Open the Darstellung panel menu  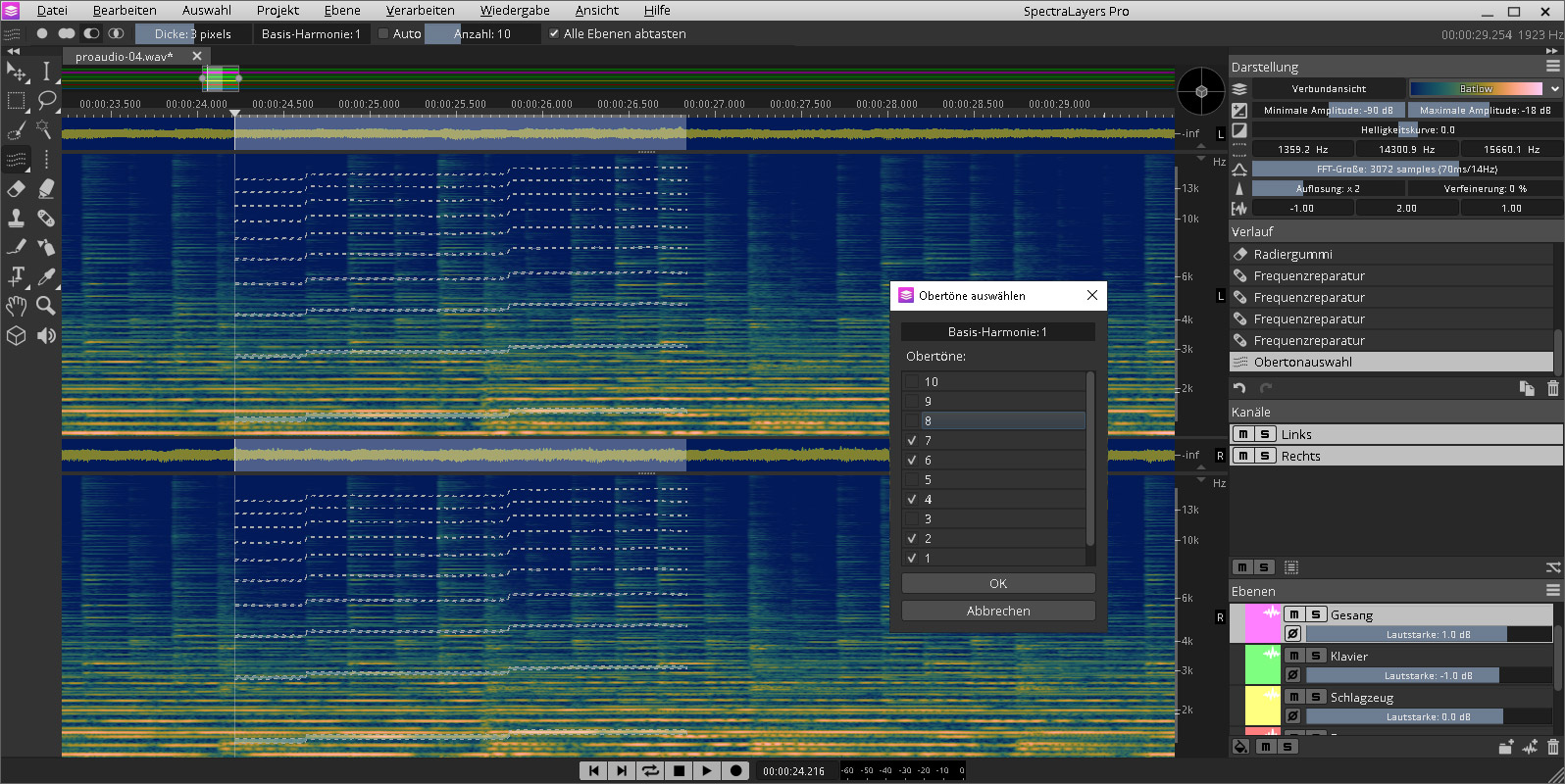click(1552, 66)
